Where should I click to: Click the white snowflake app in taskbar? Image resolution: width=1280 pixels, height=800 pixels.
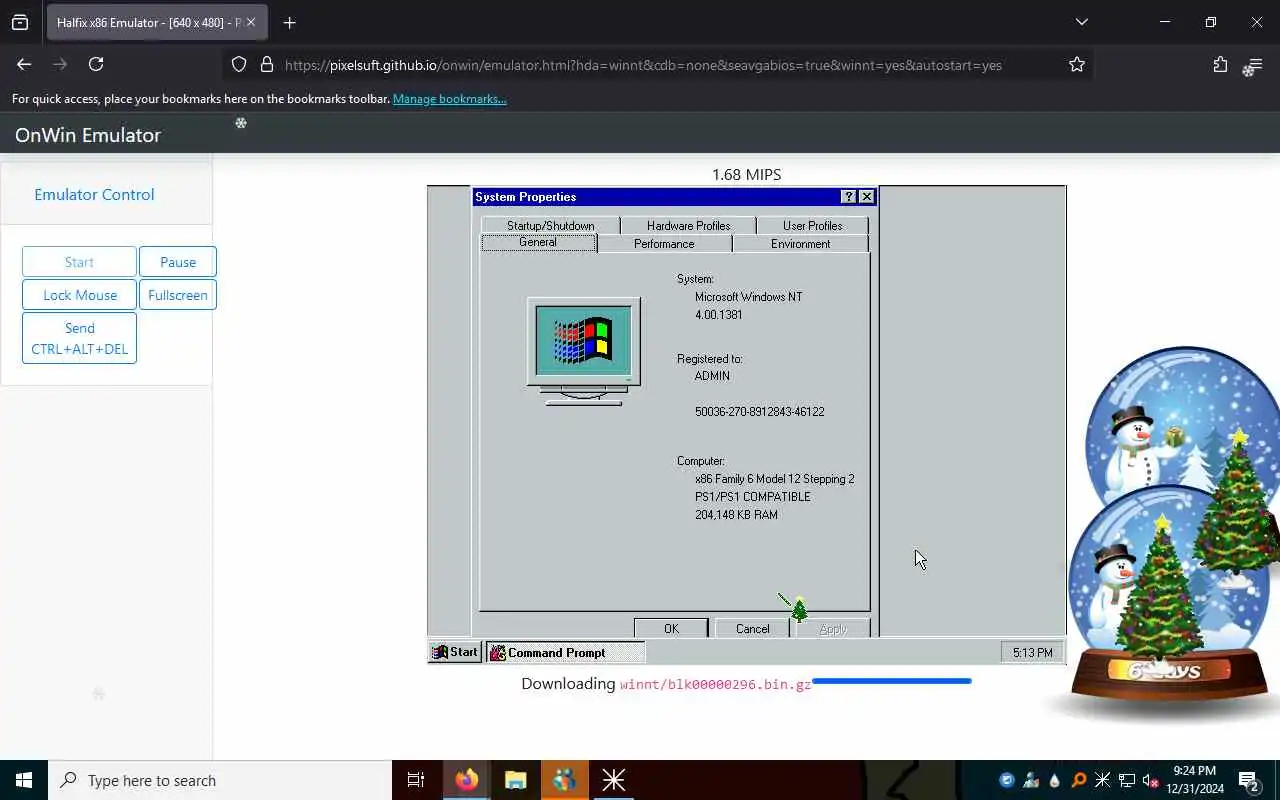tap(613, 780)
